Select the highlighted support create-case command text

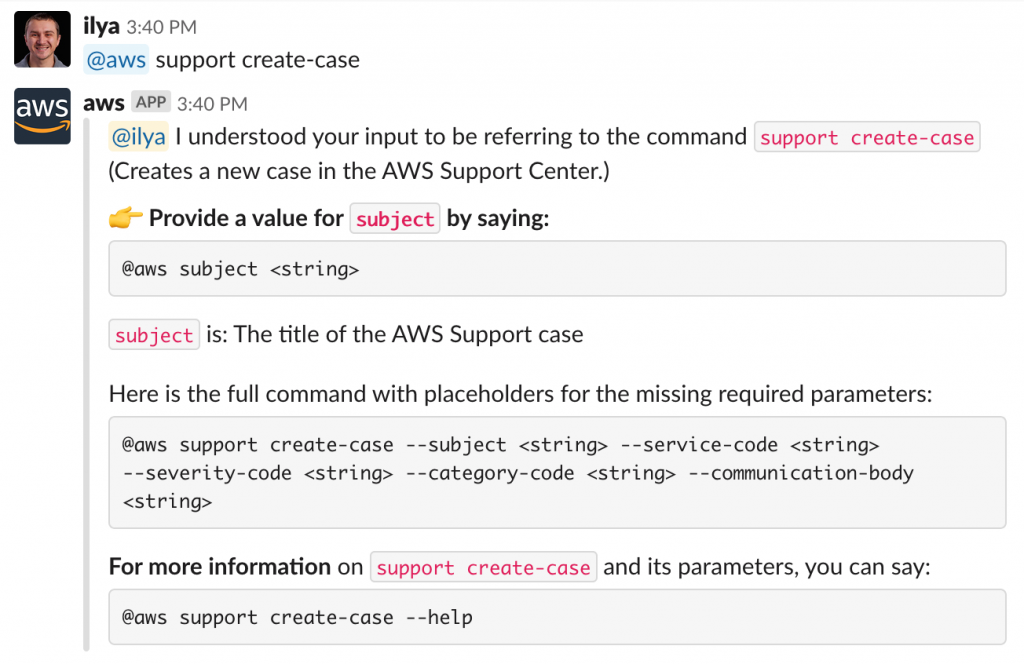click(866, 136)
